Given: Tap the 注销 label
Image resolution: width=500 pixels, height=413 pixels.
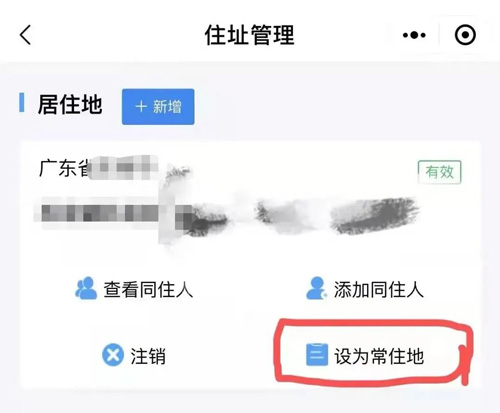Looking at the screenshot, I should click(x=148, y=356).
